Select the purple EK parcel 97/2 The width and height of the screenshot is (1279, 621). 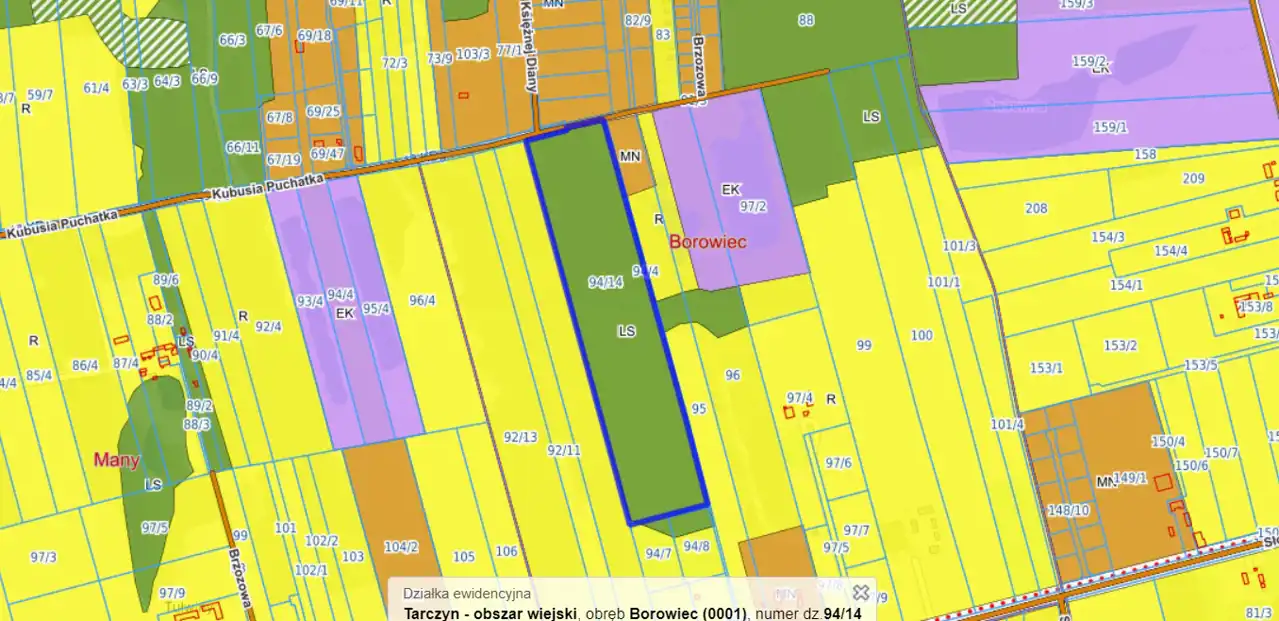pos(752,206)
